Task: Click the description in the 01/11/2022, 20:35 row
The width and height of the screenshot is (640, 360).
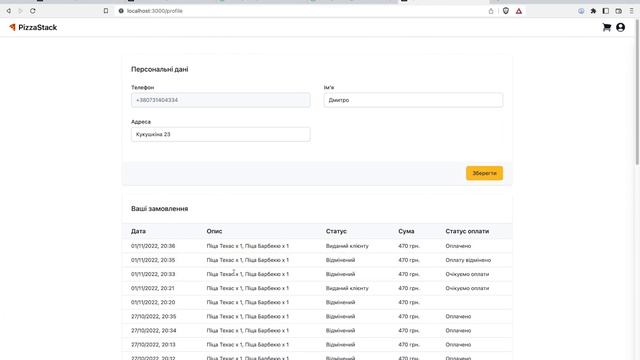Action: (247, 260)
